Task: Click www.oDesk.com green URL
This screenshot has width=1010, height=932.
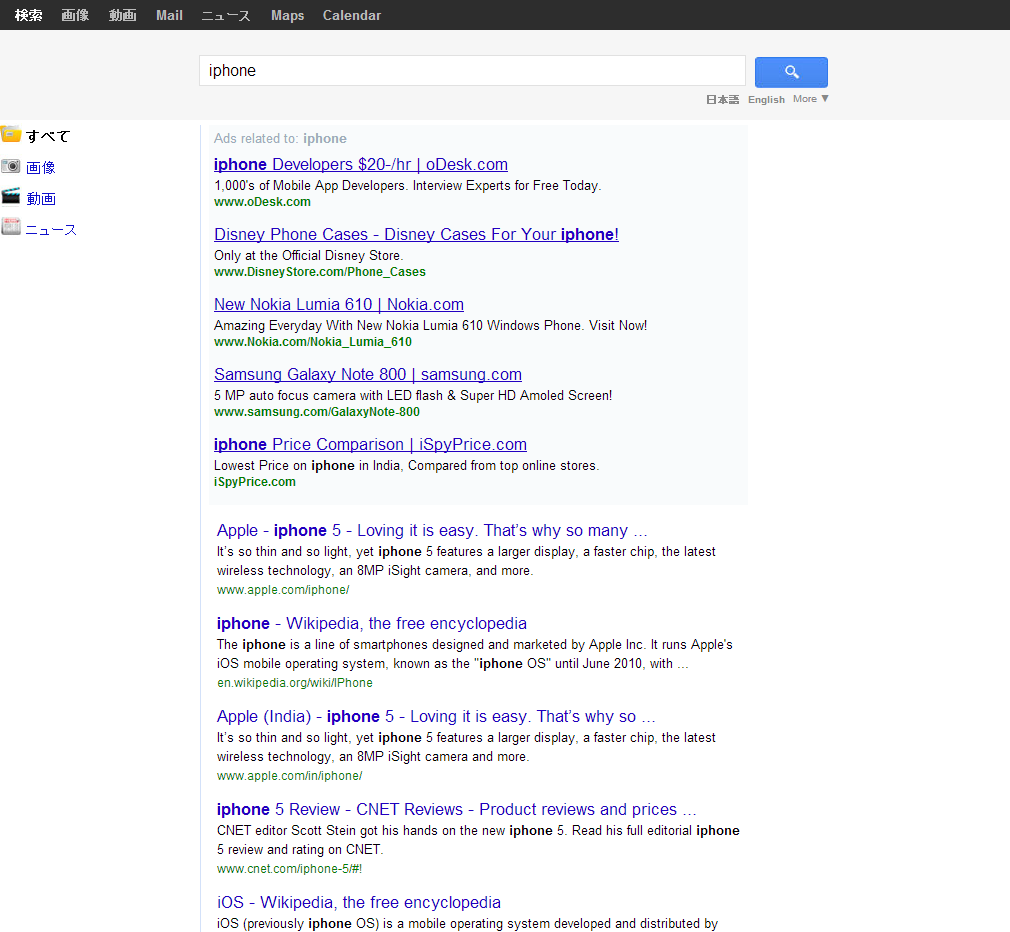Action: coord(262,202)
